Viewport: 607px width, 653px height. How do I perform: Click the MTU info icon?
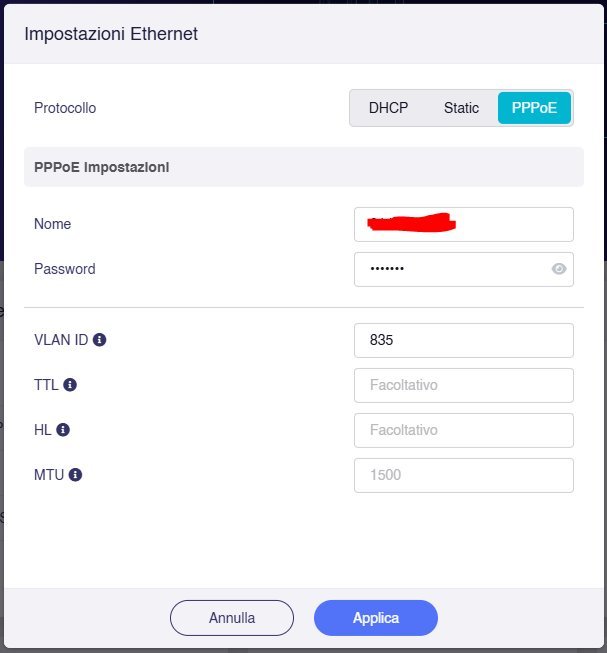(75, 475)
